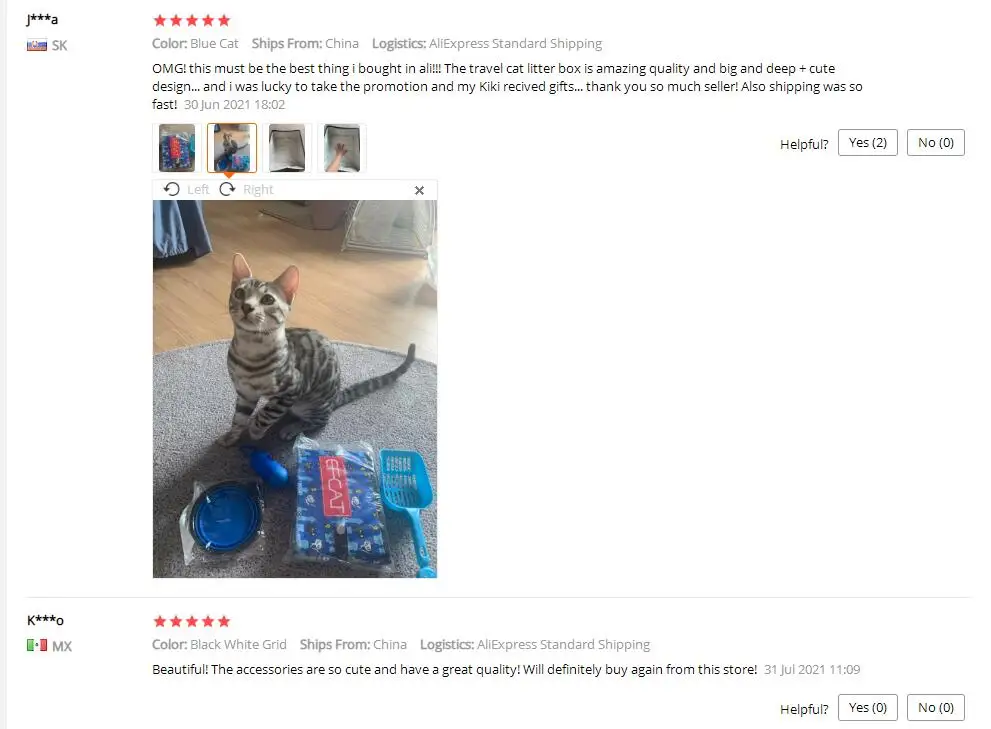991x729 pixels.
Task: Click the 'Left' rotate label
Action: click(198, 190)
